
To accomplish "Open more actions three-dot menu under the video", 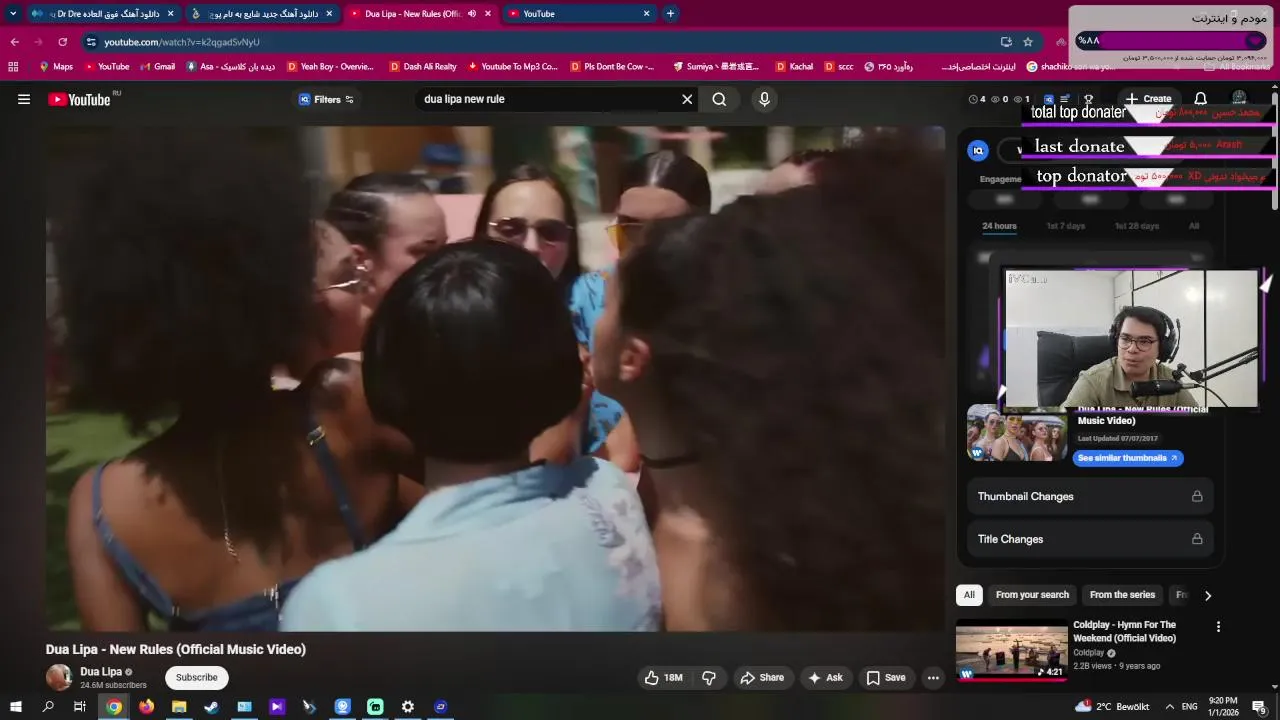I will point(933,677).
